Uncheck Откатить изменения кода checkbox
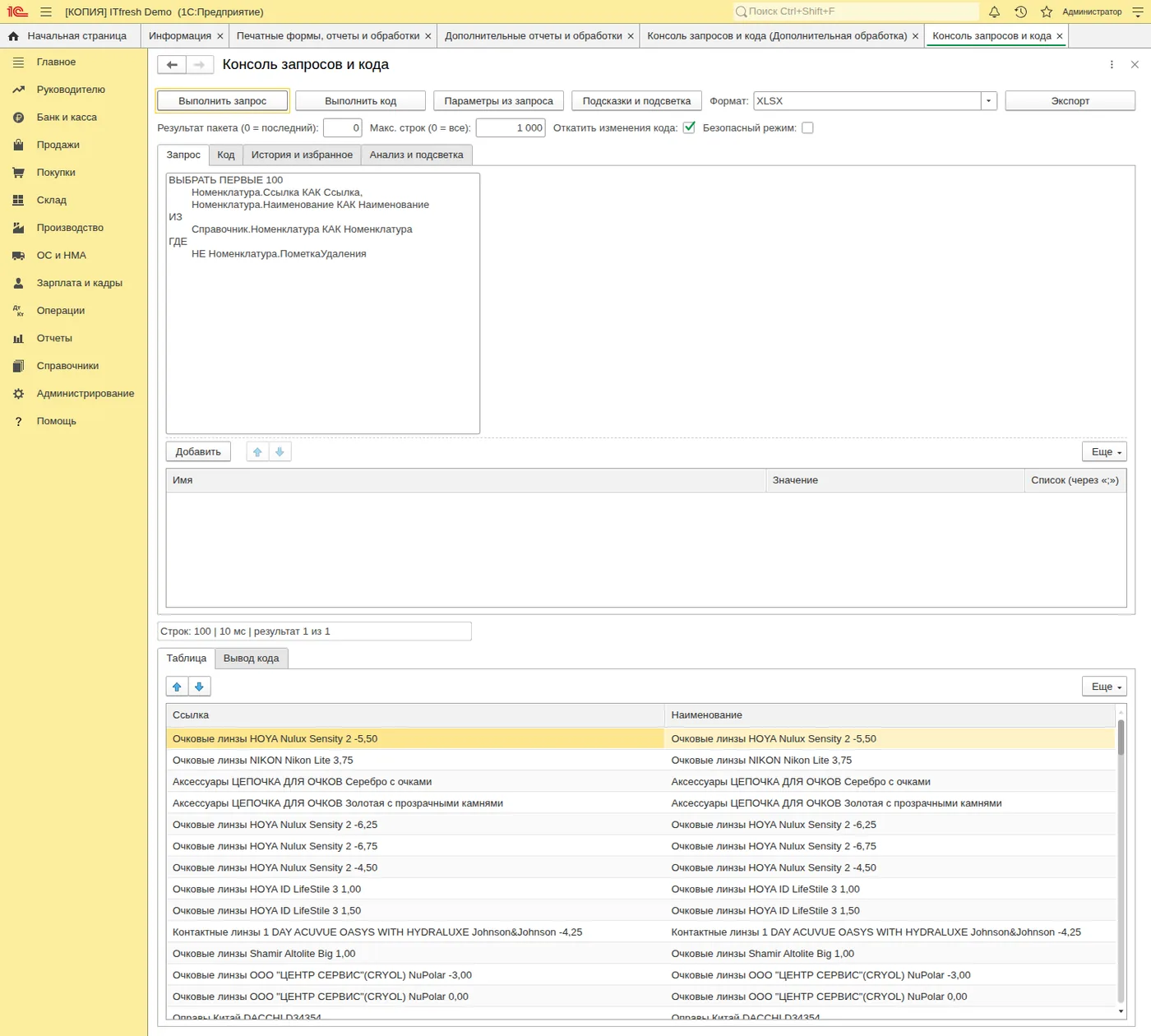Image resolution: width=1151 pixels, height=1036 pixels. [x=689, y=127]
